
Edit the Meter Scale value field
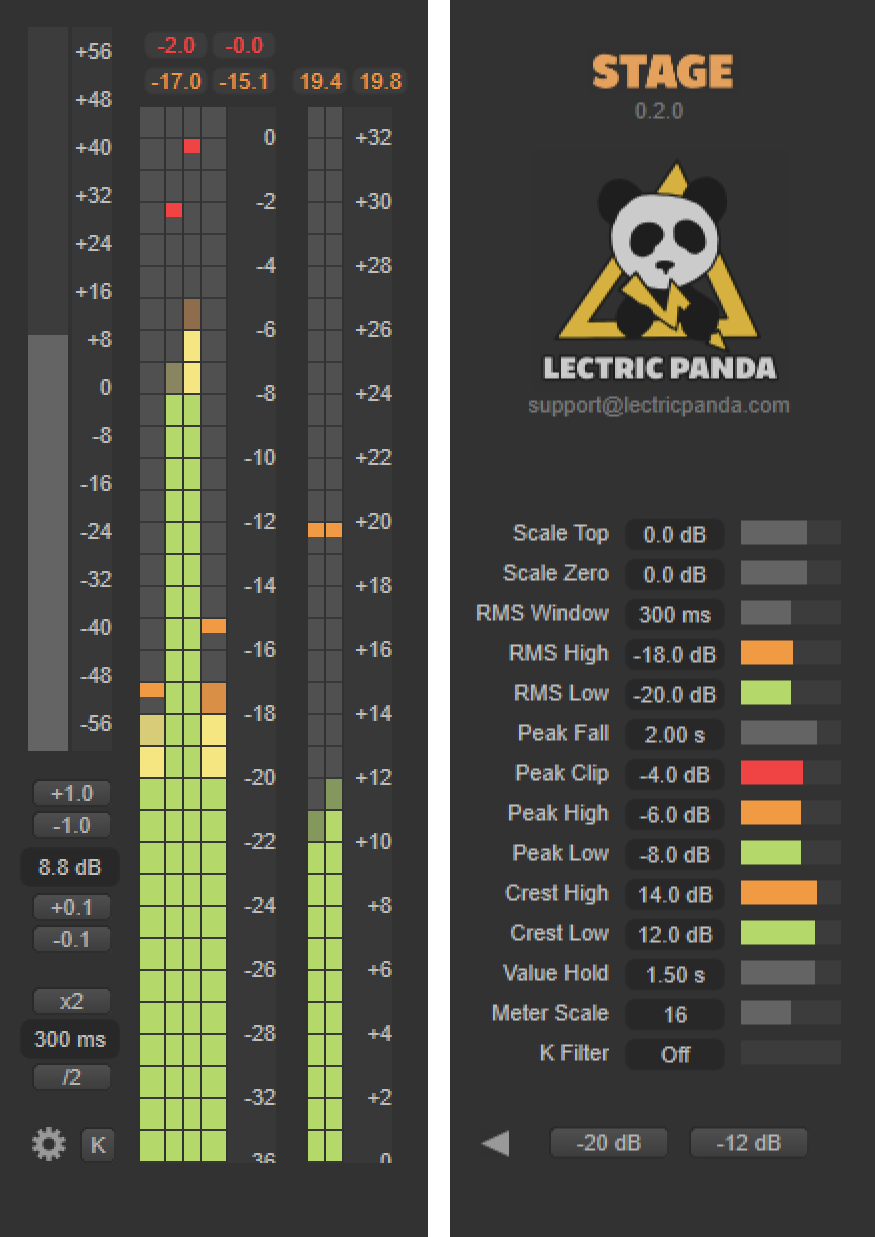(x=675, y=1014)
